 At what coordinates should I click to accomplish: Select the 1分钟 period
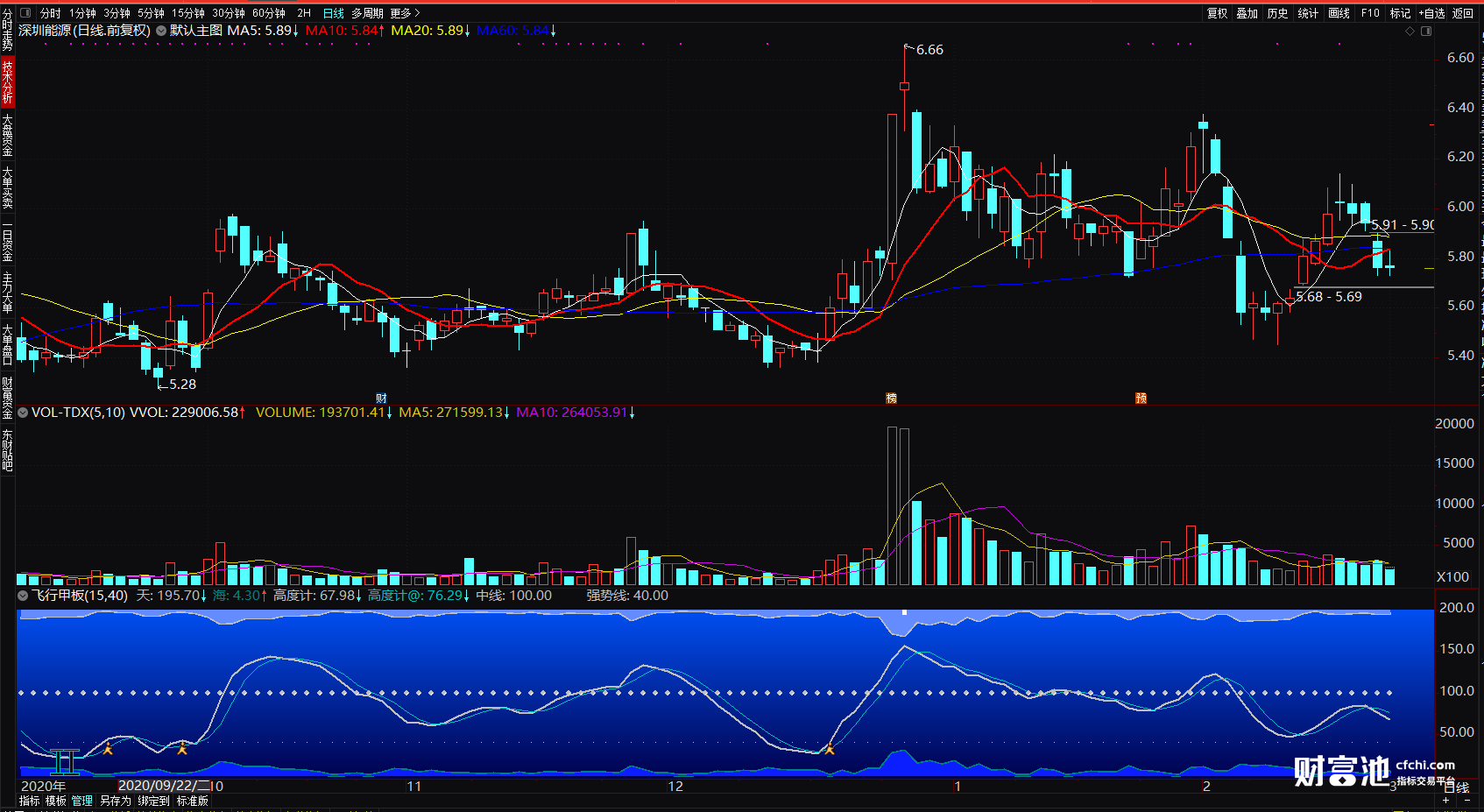pyautogui.click(x=82, y=13)
